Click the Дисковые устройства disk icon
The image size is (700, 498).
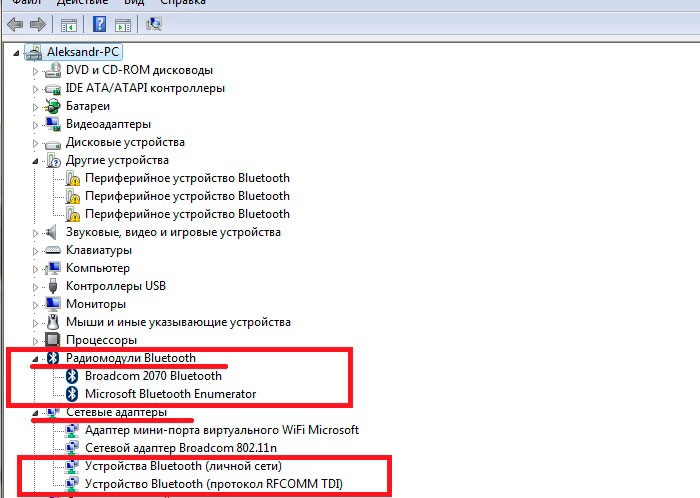[x=53, y=144]
